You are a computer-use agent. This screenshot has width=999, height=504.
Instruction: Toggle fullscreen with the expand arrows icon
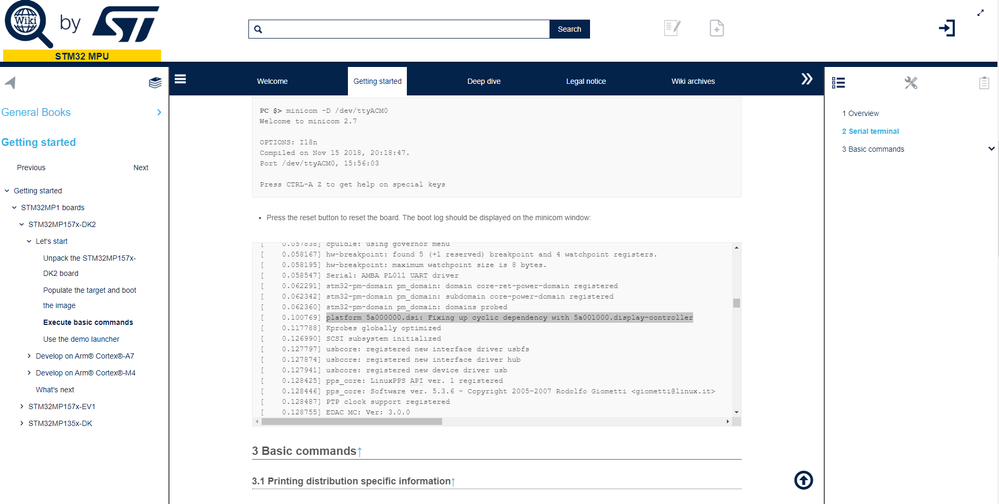coord(981,13)
